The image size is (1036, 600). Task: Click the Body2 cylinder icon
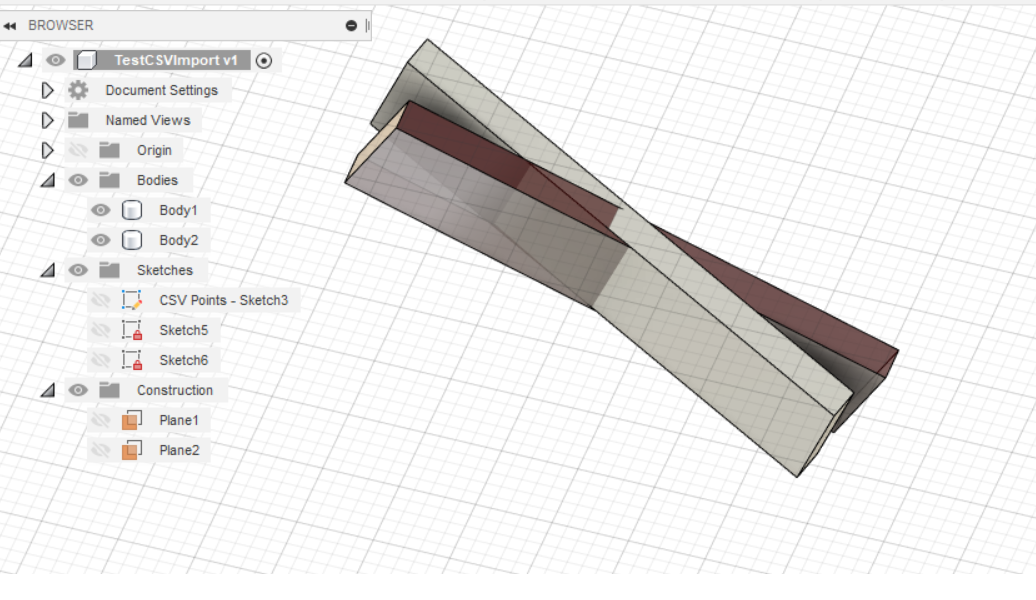131,240
